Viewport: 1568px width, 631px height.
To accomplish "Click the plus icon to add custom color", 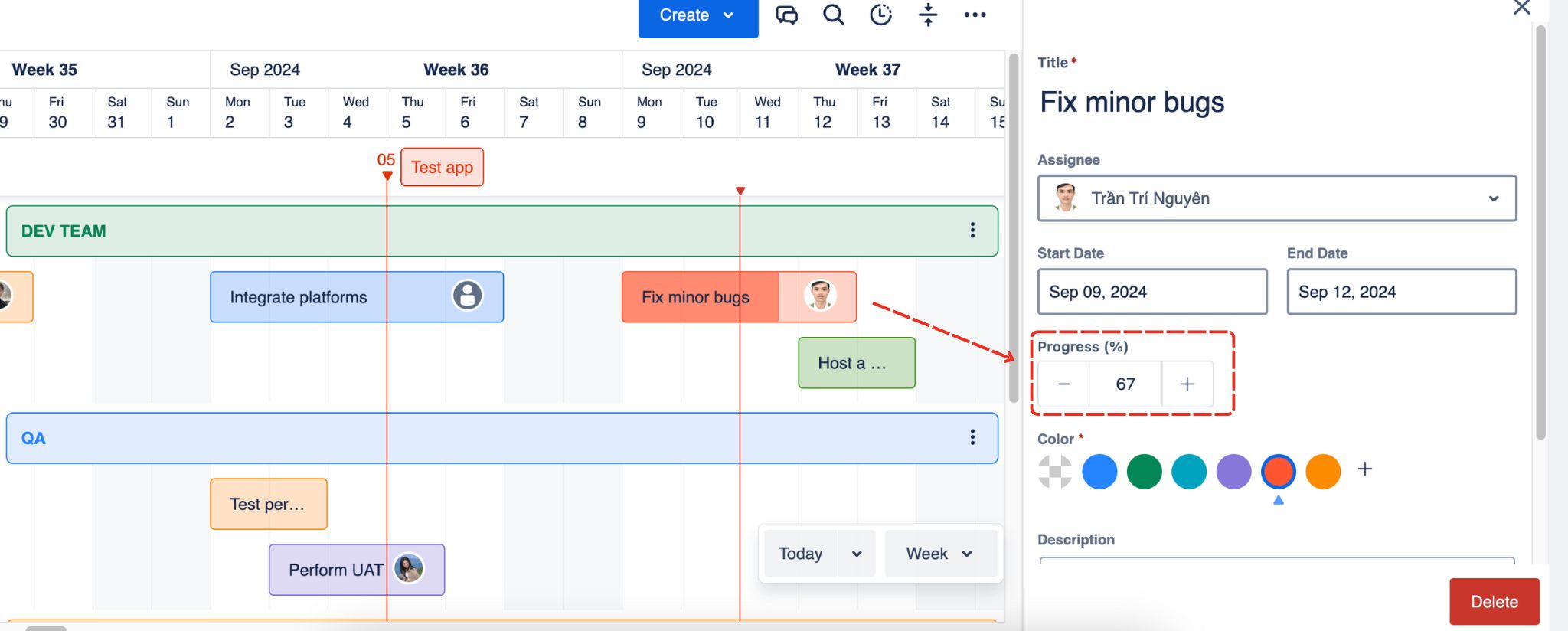I will (x=1364, y=469).
